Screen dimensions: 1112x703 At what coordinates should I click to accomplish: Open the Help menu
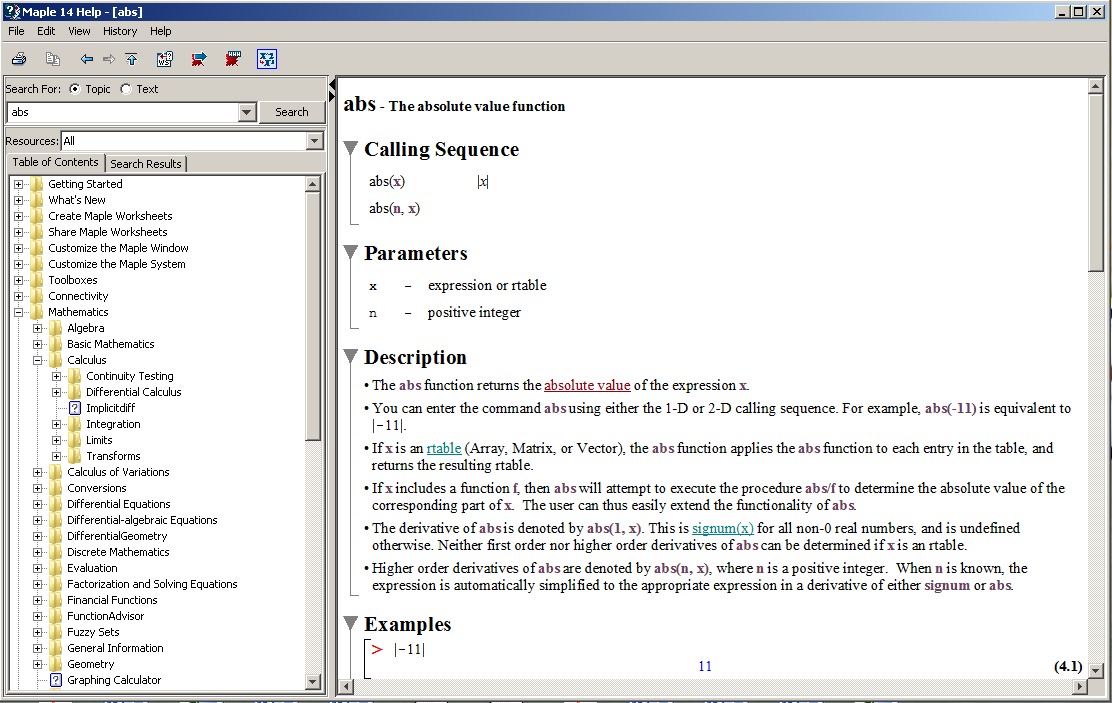click(161, 31)
